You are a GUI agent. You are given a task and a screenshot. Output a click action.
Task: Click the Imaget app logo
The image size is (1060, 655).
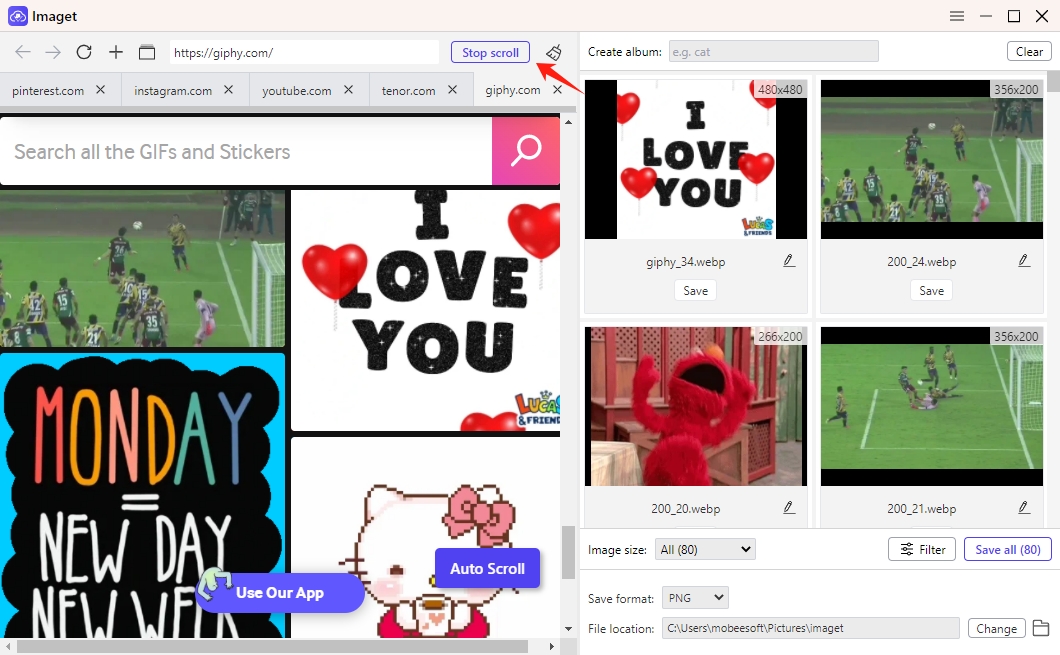tap(18, 16)
